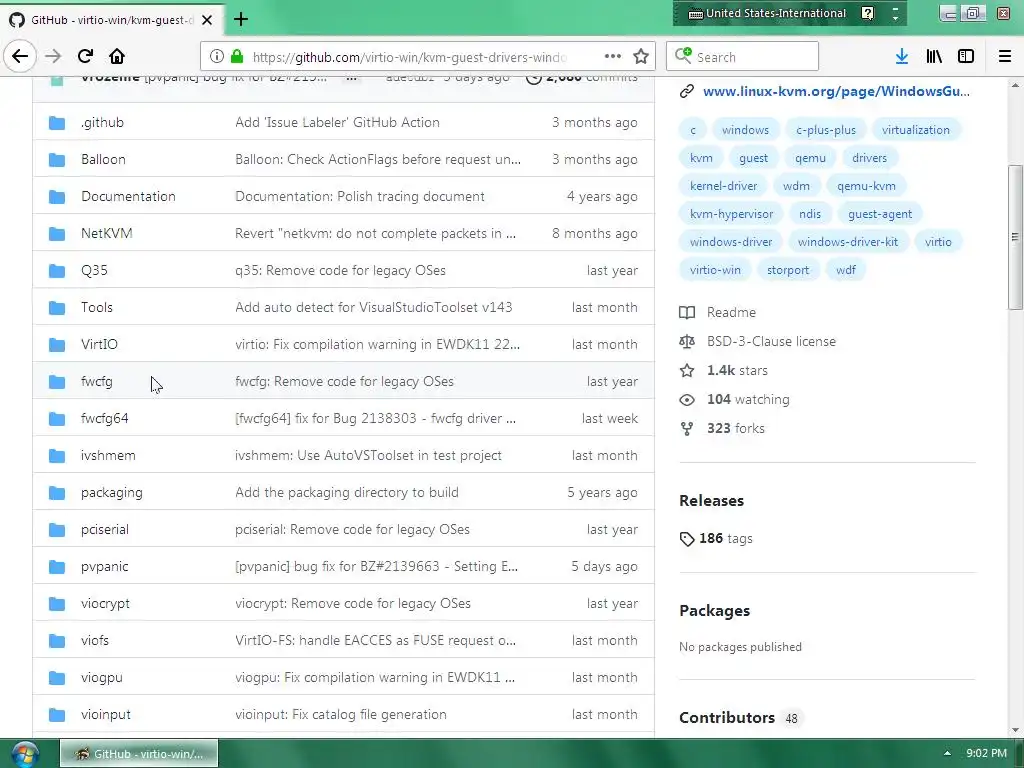The height and width of the screenshot is (768, 1024).
Task: Click the viofs folder icon
Action: pos(57,641)
